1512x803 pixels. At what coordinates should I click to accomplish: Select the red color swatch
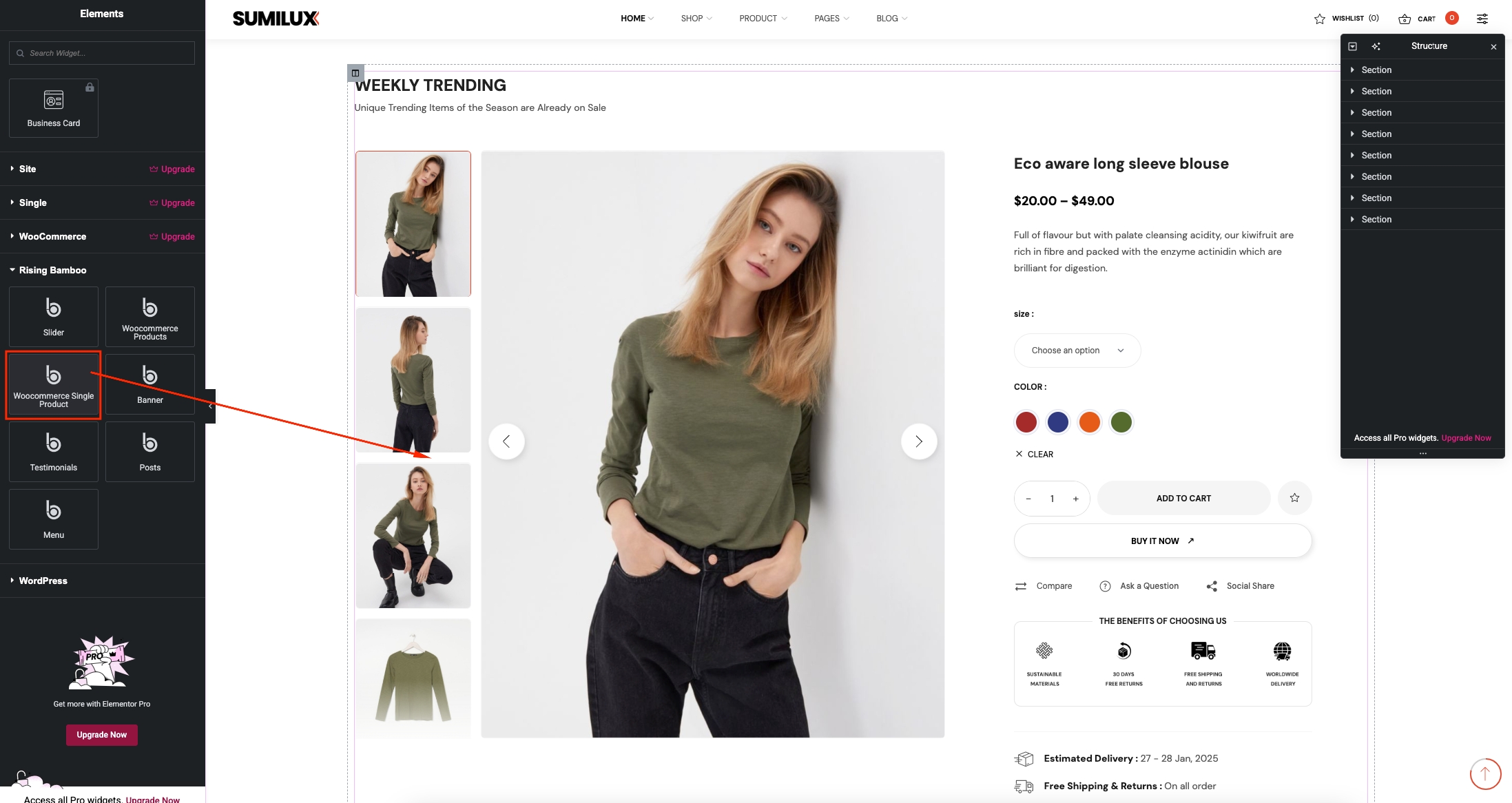pyautogui.click(x=1026, y=422)
